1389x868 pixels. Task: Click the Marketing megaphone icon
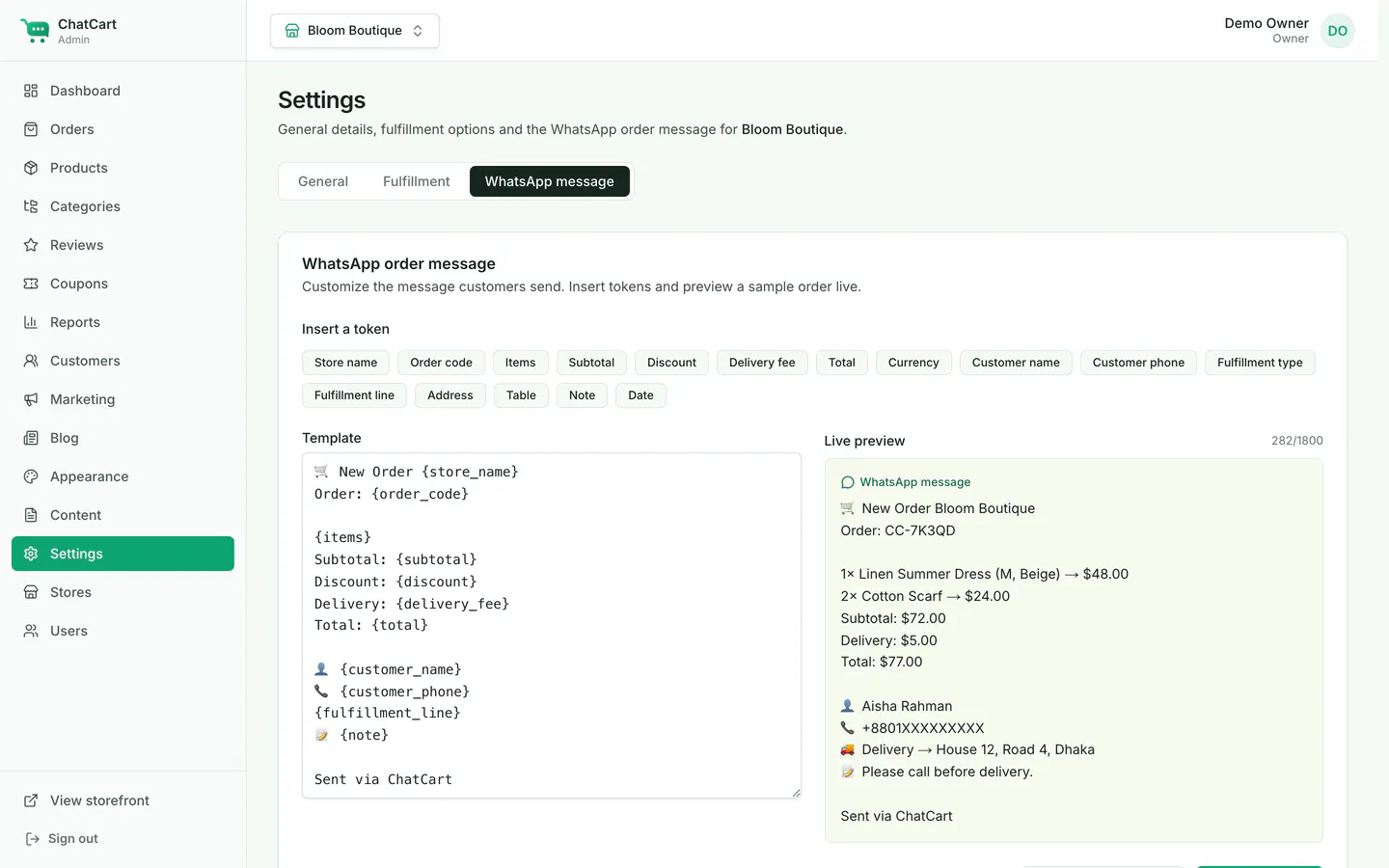tap(31, 399)
